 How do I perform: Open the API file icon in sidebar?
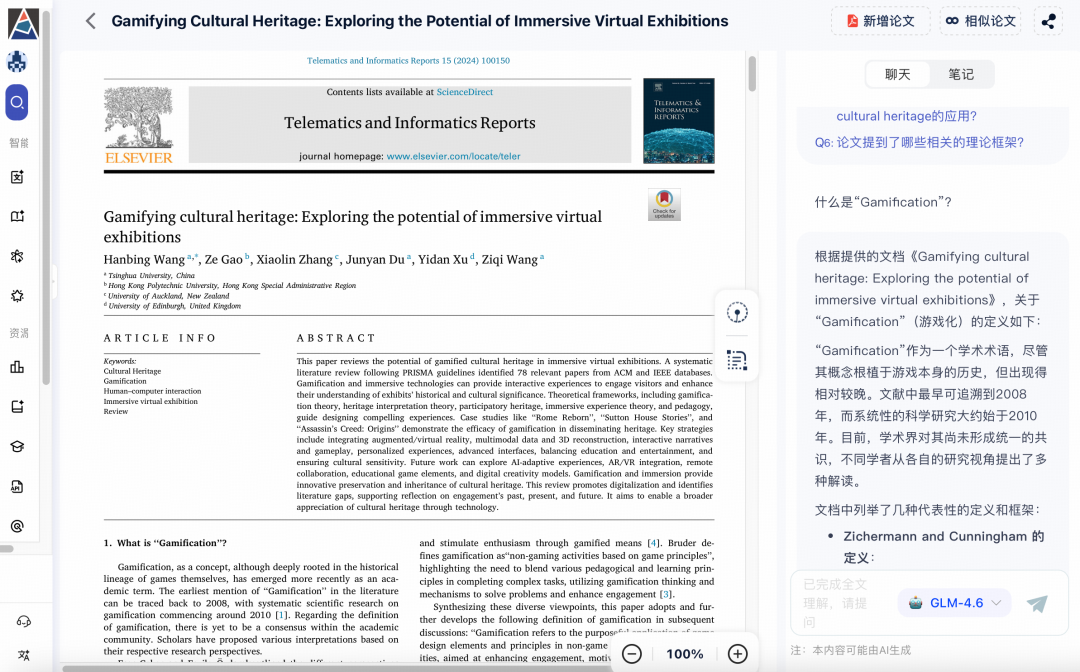point(17,487)
